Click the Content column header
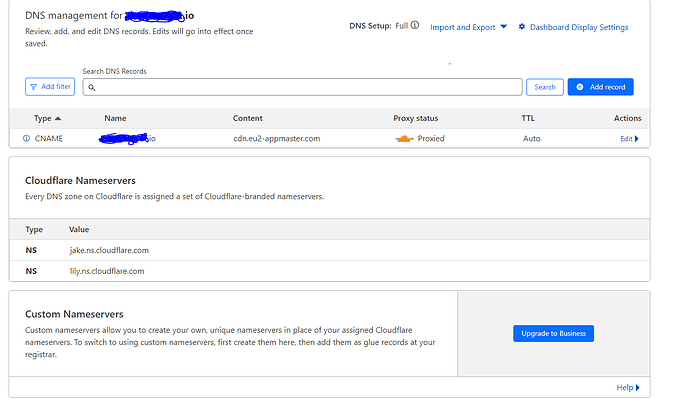 click(x=247, y=118)
